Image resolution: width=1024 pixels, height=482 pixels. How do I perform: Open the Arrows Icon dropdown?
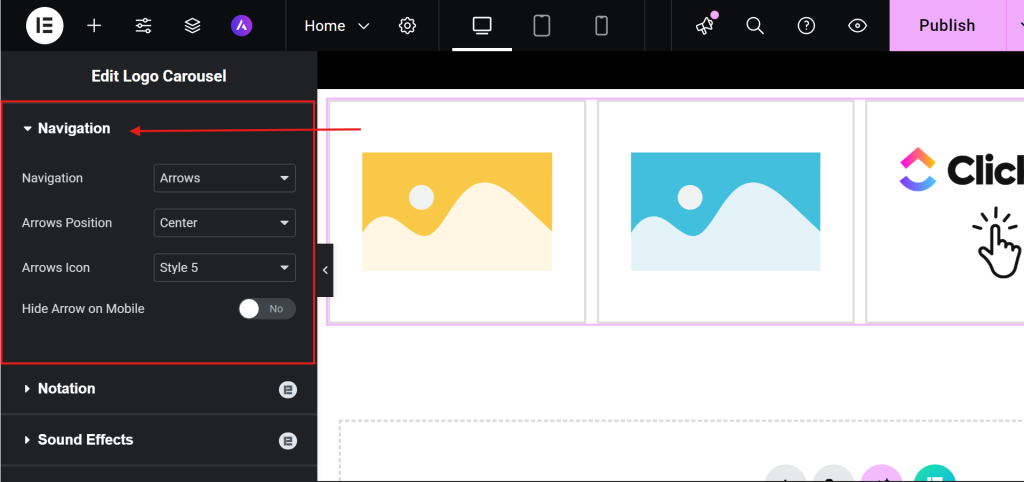(x=224, y=268)
